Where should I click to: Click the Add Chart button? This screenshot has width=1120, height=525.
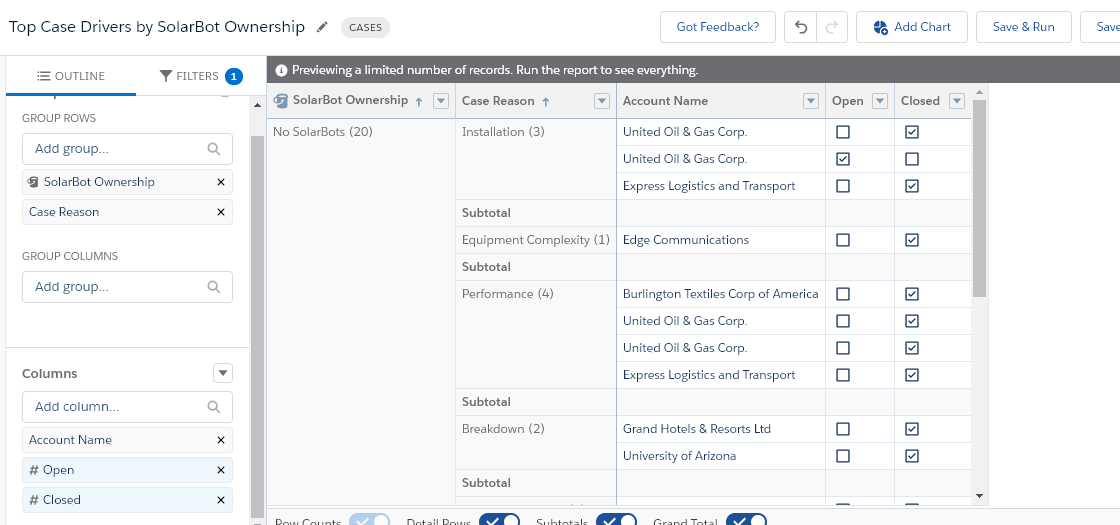point(911,27)
